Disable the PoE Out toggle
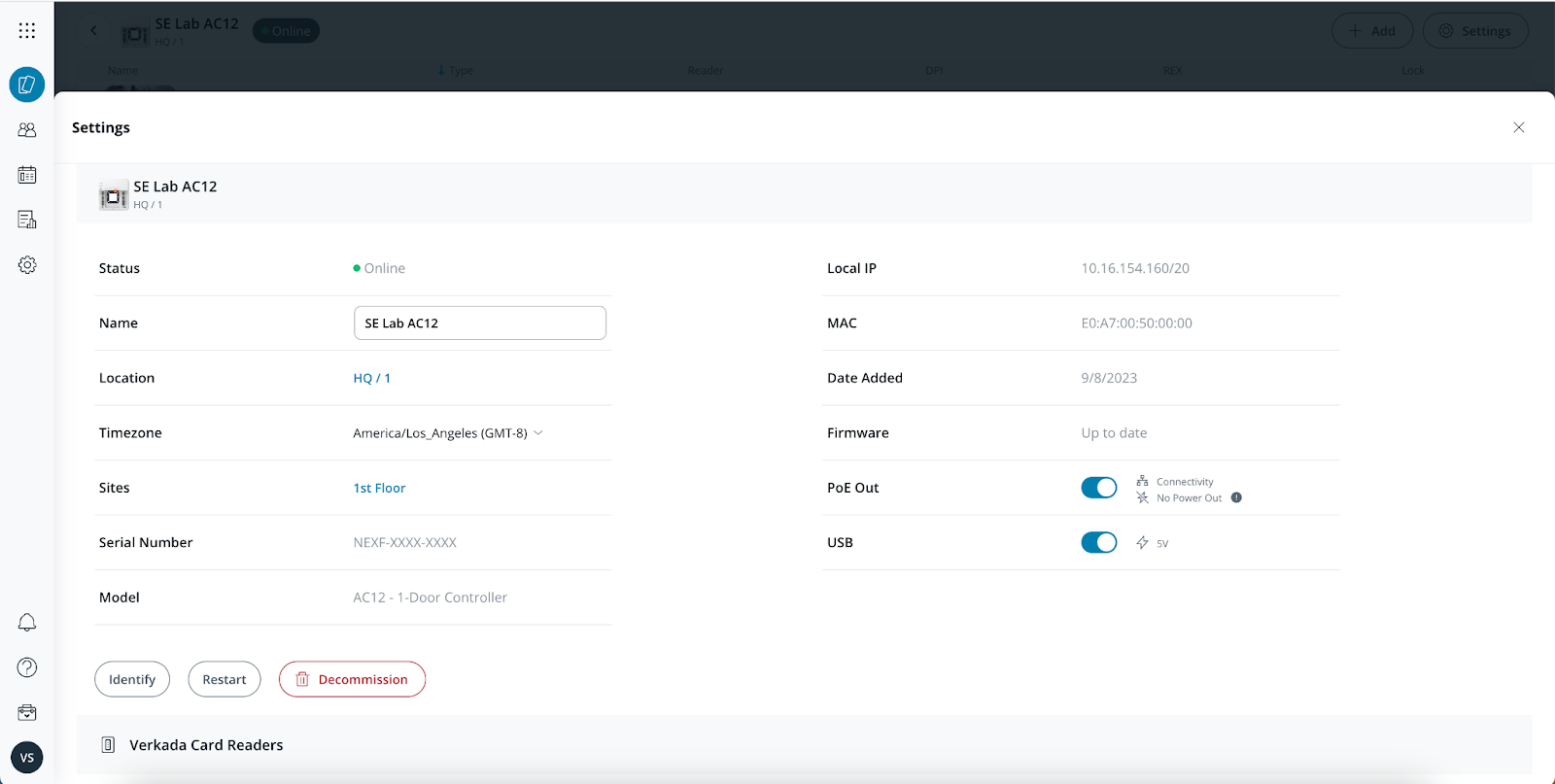This screenshot has width=1555, height=784. coord(1099,488)
